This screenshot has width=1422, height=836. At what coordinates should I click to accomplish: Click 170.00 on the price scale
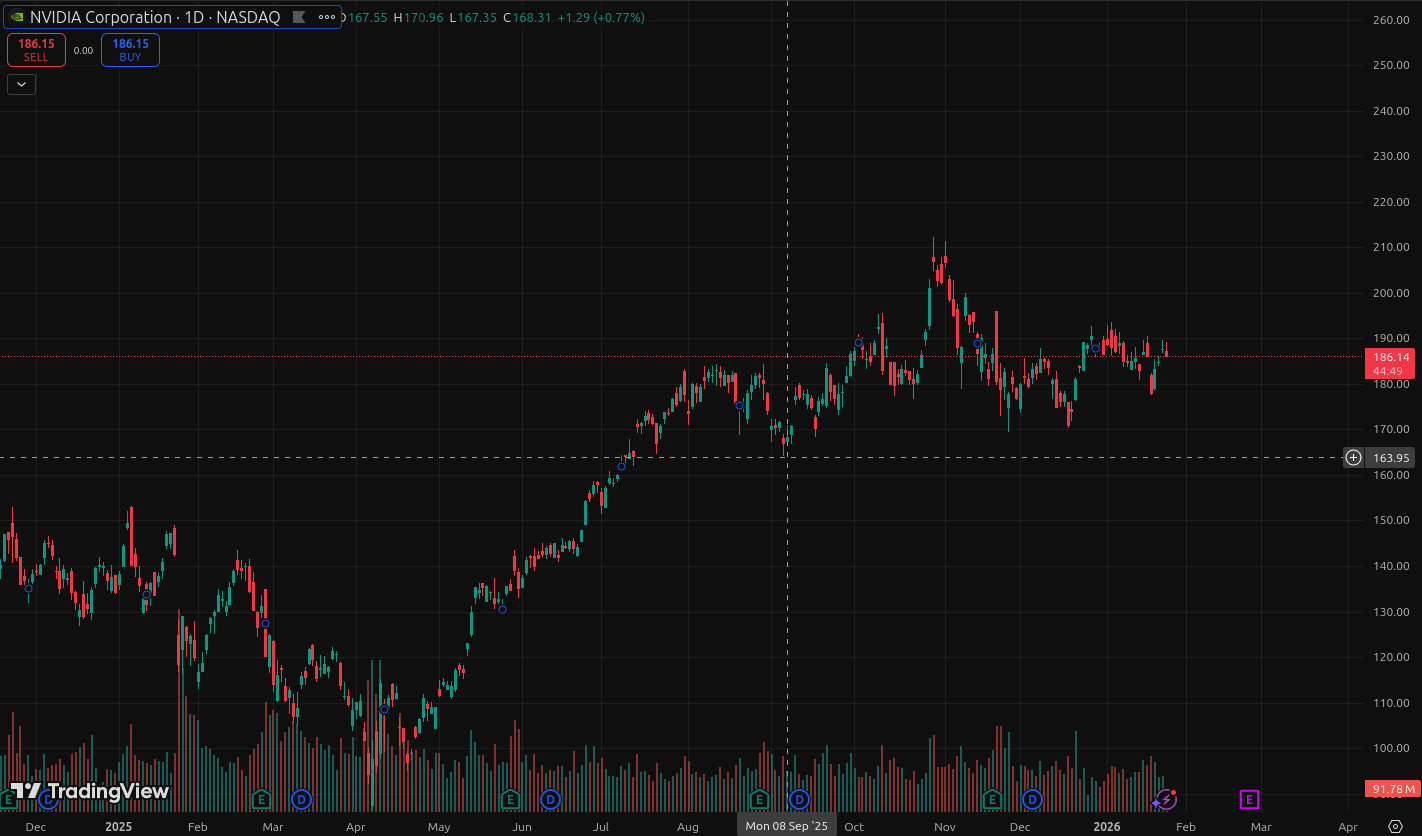(1392, 430)
